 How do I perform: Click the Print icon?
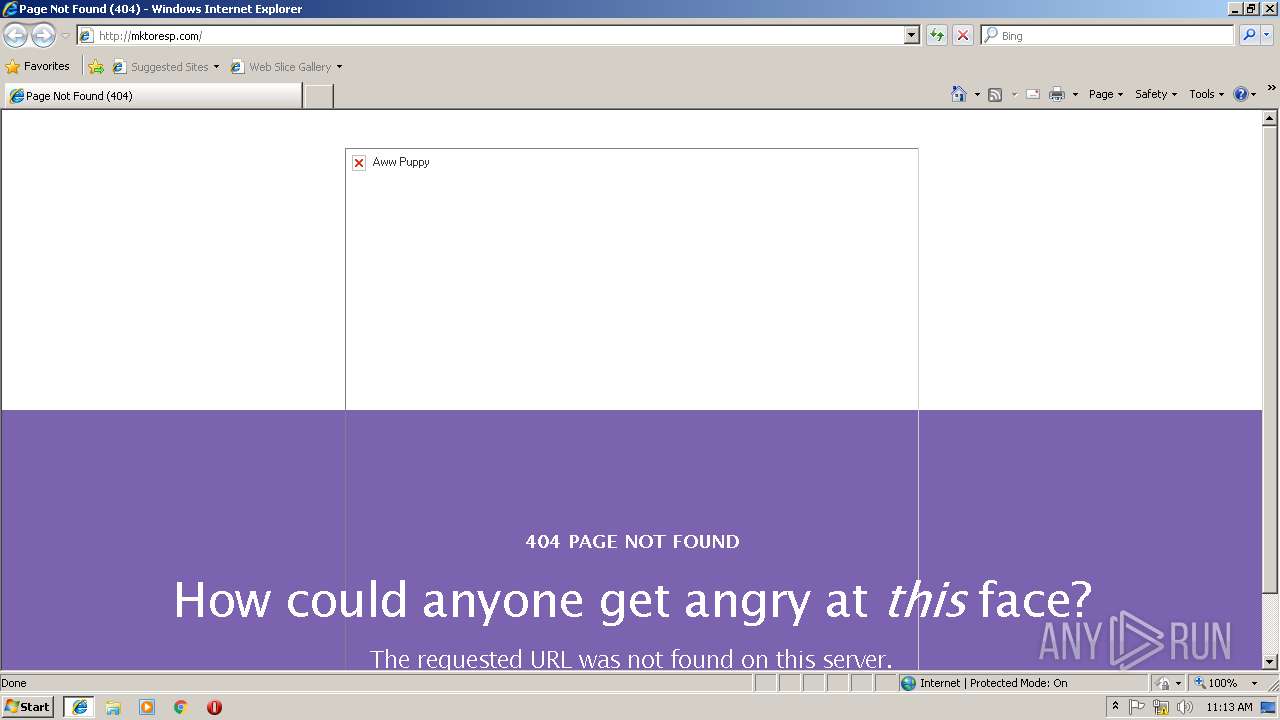click(1057, 94)
